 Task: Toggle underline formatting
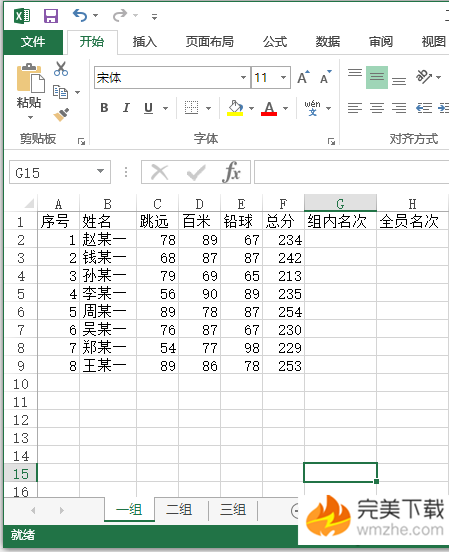tap(149, 108)
